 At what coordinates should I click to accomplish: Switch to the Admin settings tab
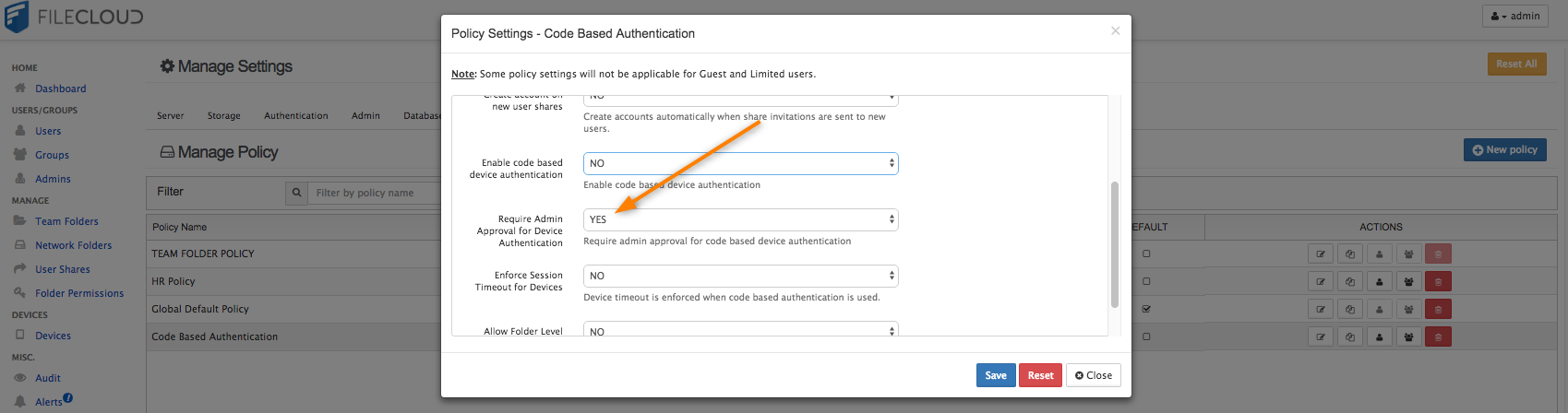pyautogui.click(x=365, y=116)
